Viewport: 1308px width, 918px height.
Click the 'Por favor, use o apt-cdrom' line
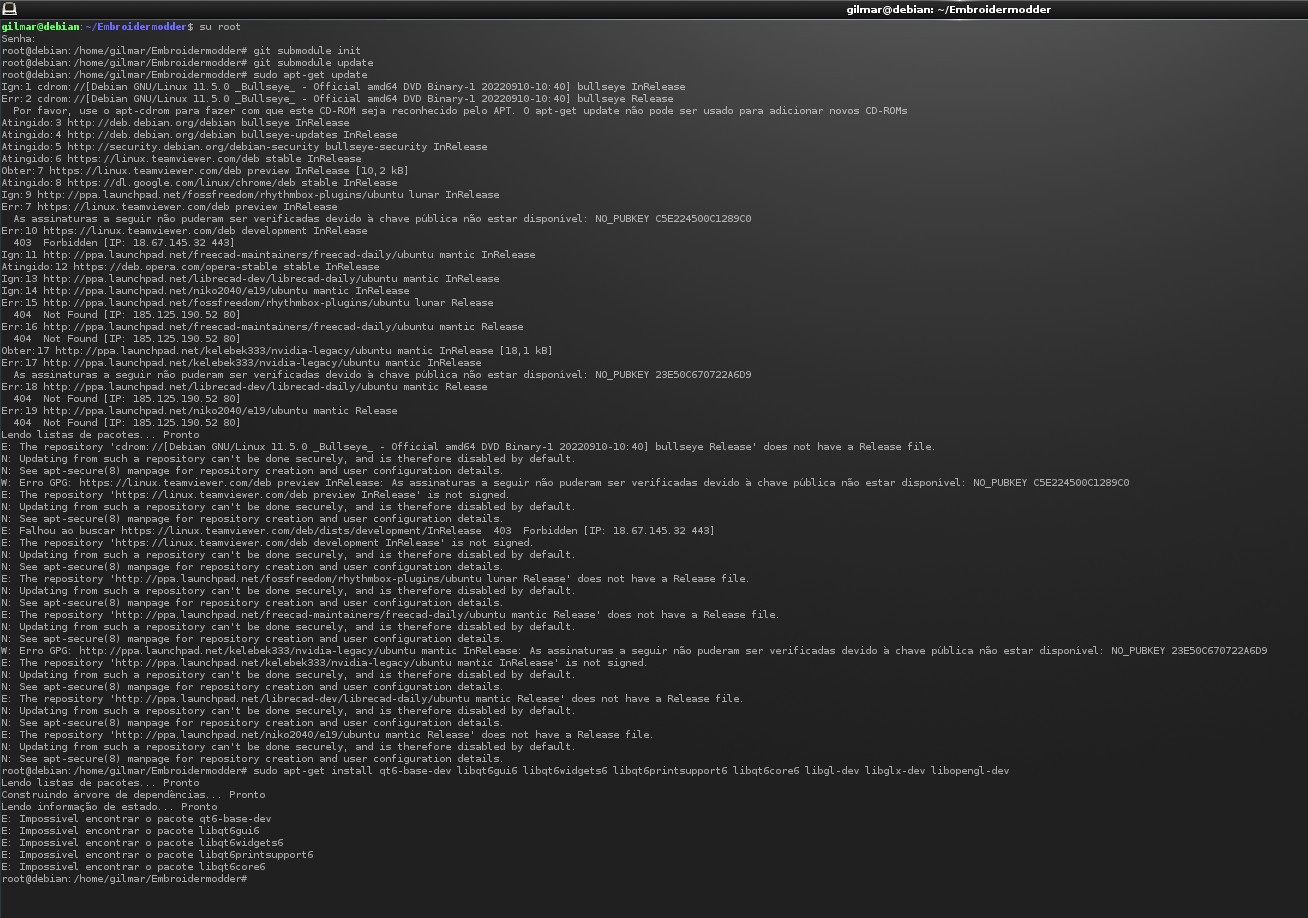tap(460, 111)
